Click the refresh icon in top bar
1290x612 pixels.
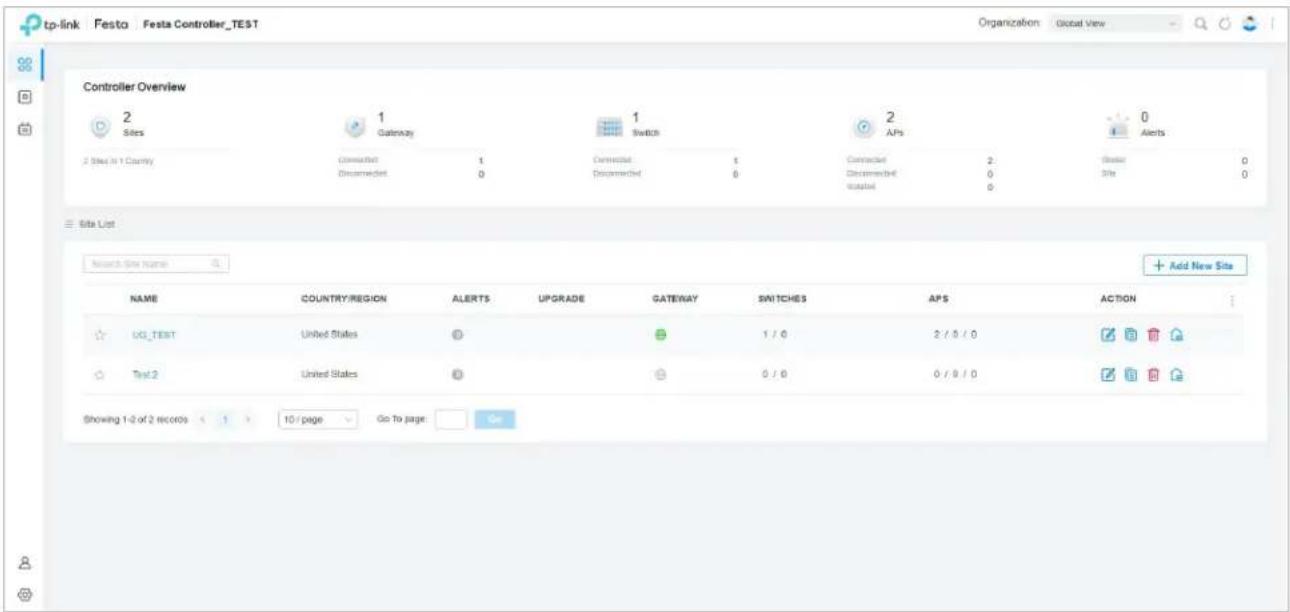pyautogui.click(x=1226, y=23)
